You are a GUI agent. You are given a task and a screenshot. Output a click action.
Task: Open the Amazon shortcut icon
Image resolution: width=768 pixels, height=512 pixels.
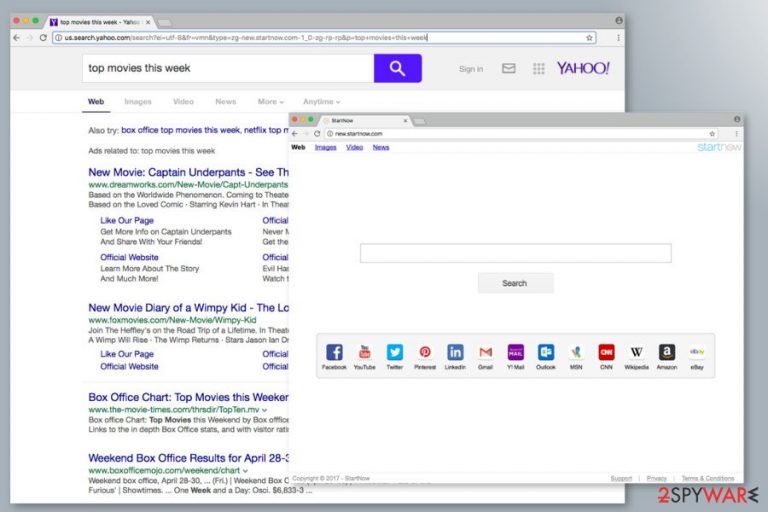tap(667, 352)
